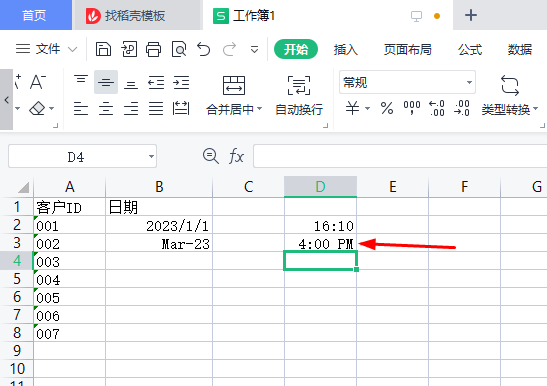Click cell containing Mar-23
This screenshot has width=547, height=386.
159,243
